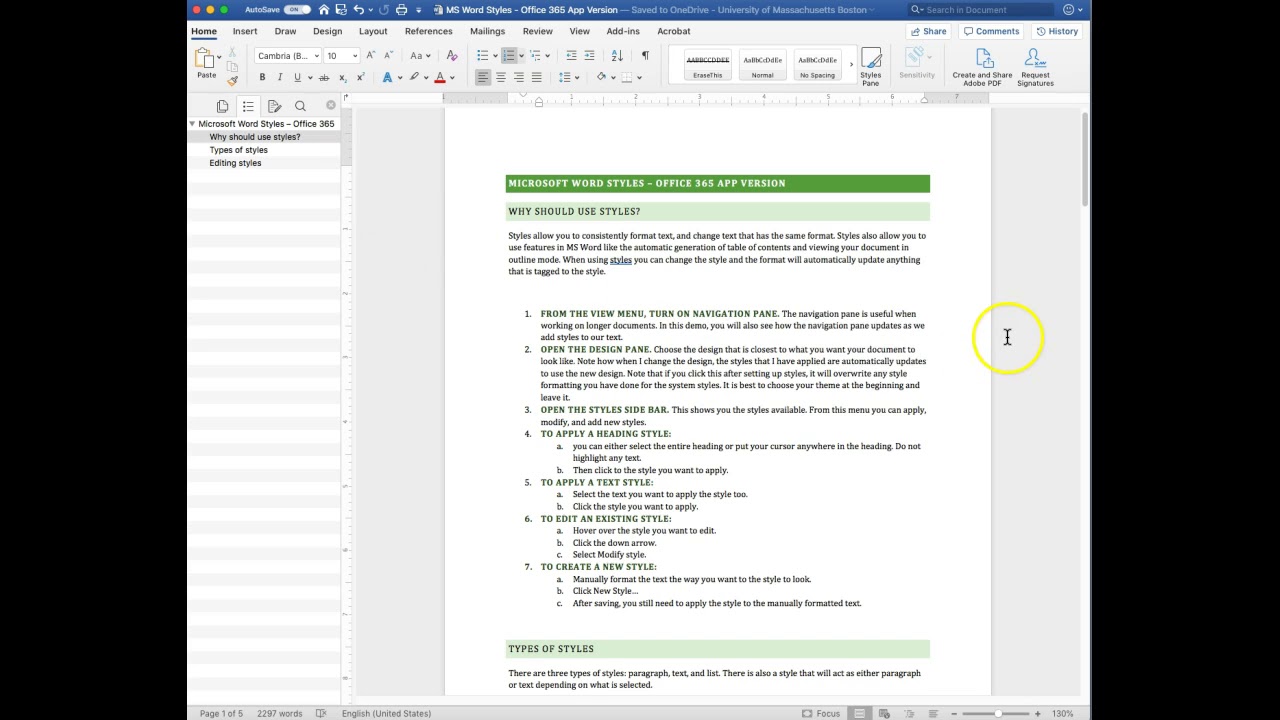Click the Paste clipboard icon

(206, 58)
